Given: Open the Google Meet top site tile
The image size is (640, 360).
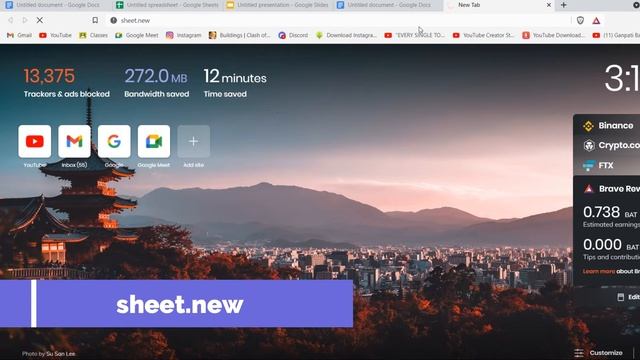Looking at the screenshot, I should (x=154, y=141).
